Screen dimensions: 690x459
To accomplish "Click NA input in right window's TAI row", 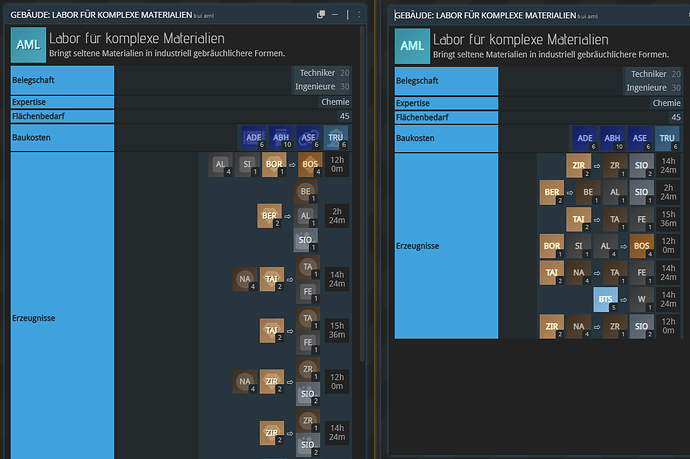I will (579, 272).
